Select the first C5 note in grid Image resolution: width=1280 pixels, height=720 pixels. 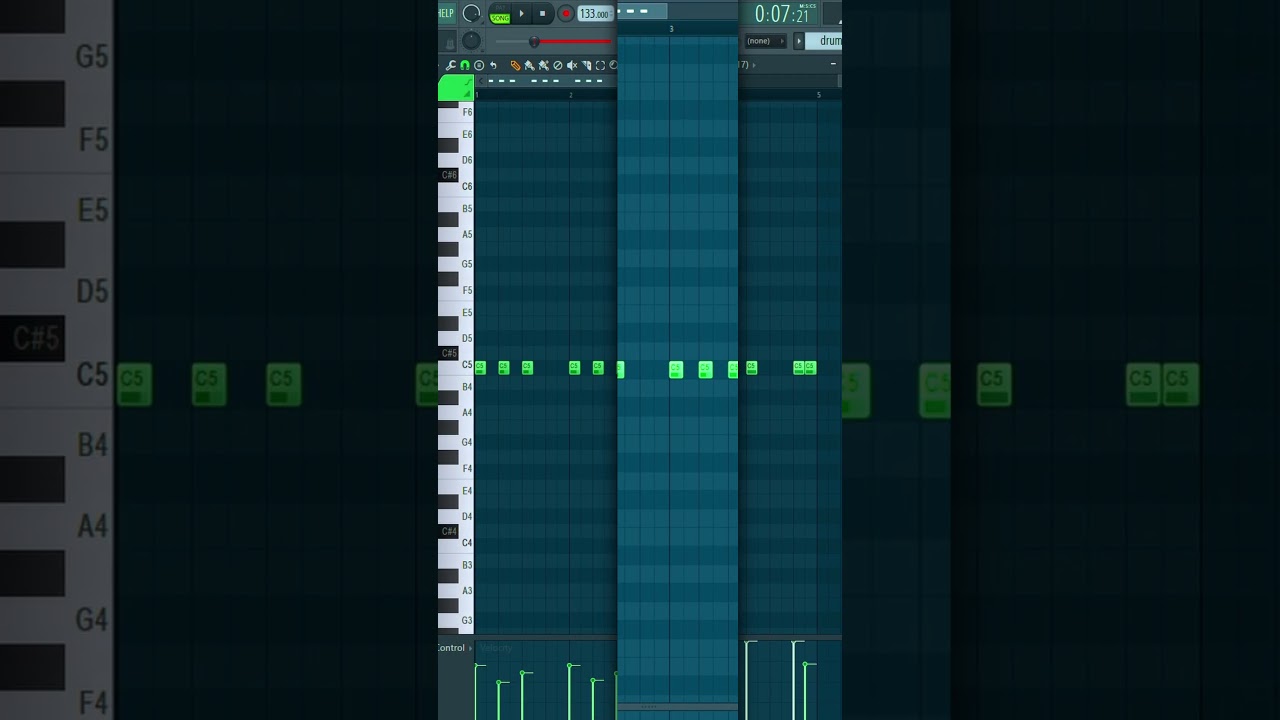480,368
